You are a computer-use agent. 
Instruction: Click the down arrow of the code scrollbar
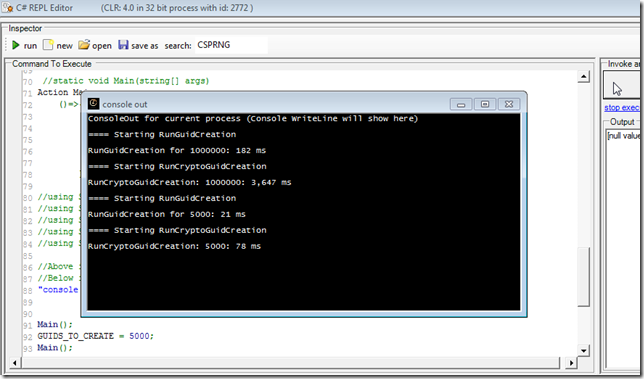click(x=583, y=350)
